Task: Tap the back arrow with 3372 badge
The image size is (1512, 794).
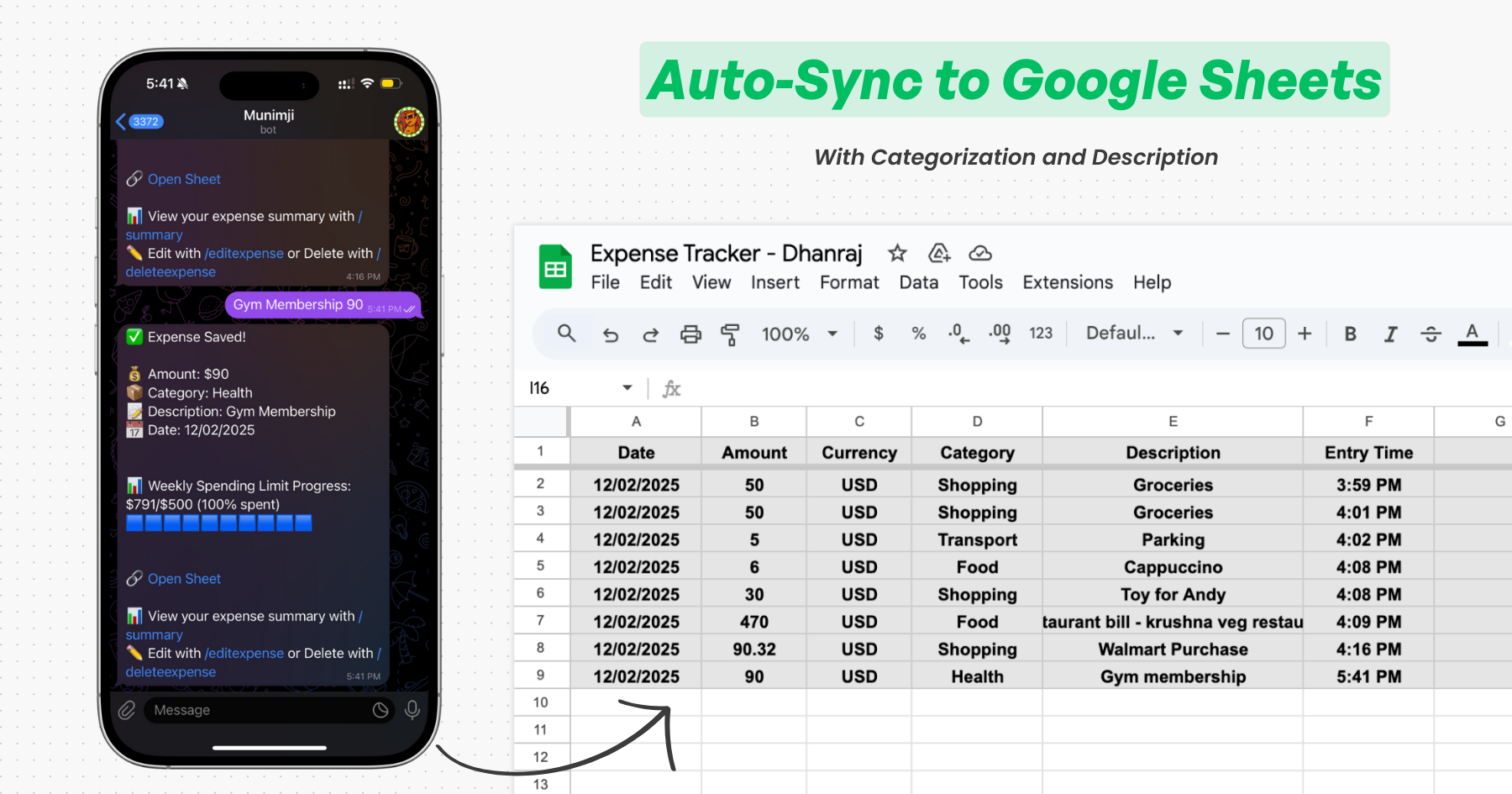Action: (x=139, y=122)
